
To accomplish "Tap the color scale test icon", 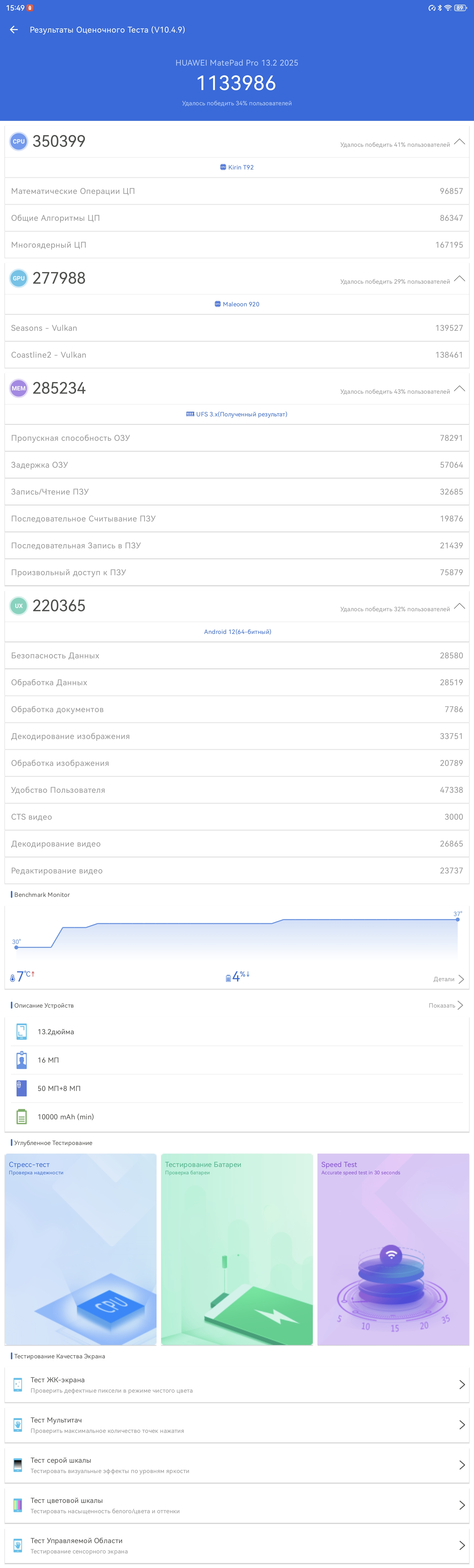I will 18,1505.
